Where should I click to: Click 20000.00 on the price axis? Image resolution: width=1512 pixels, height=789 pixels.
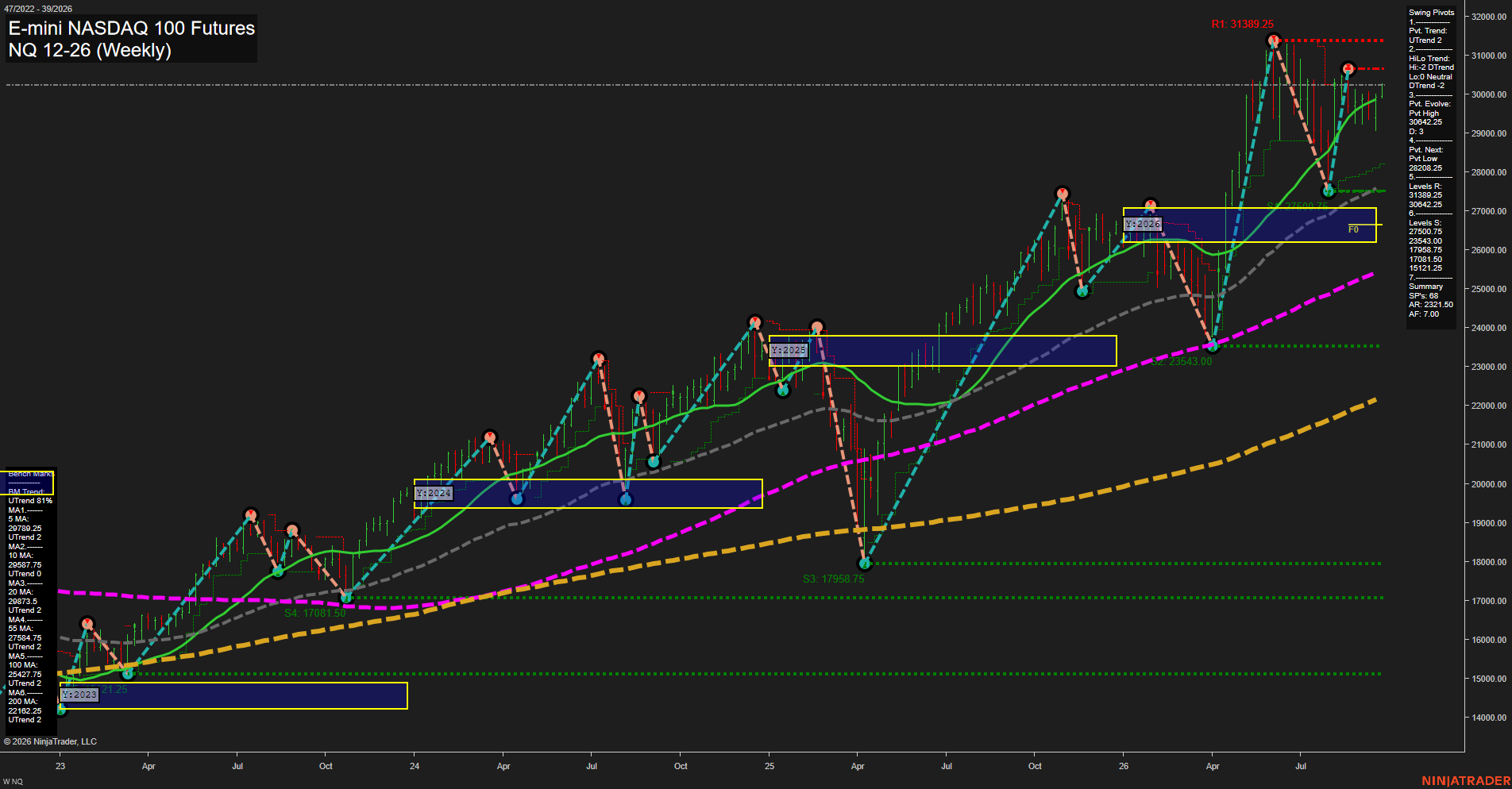(x=1489, y=484)
